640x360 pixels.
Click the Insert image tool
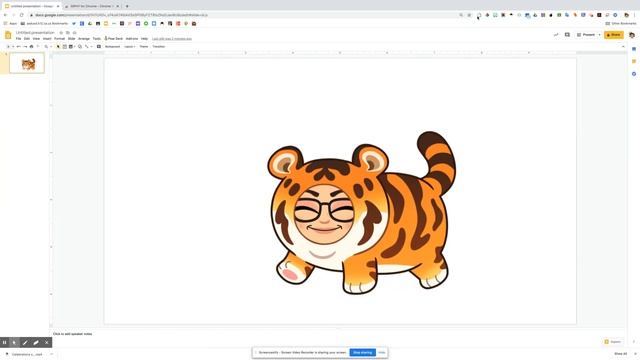click(x=71, y=47)
